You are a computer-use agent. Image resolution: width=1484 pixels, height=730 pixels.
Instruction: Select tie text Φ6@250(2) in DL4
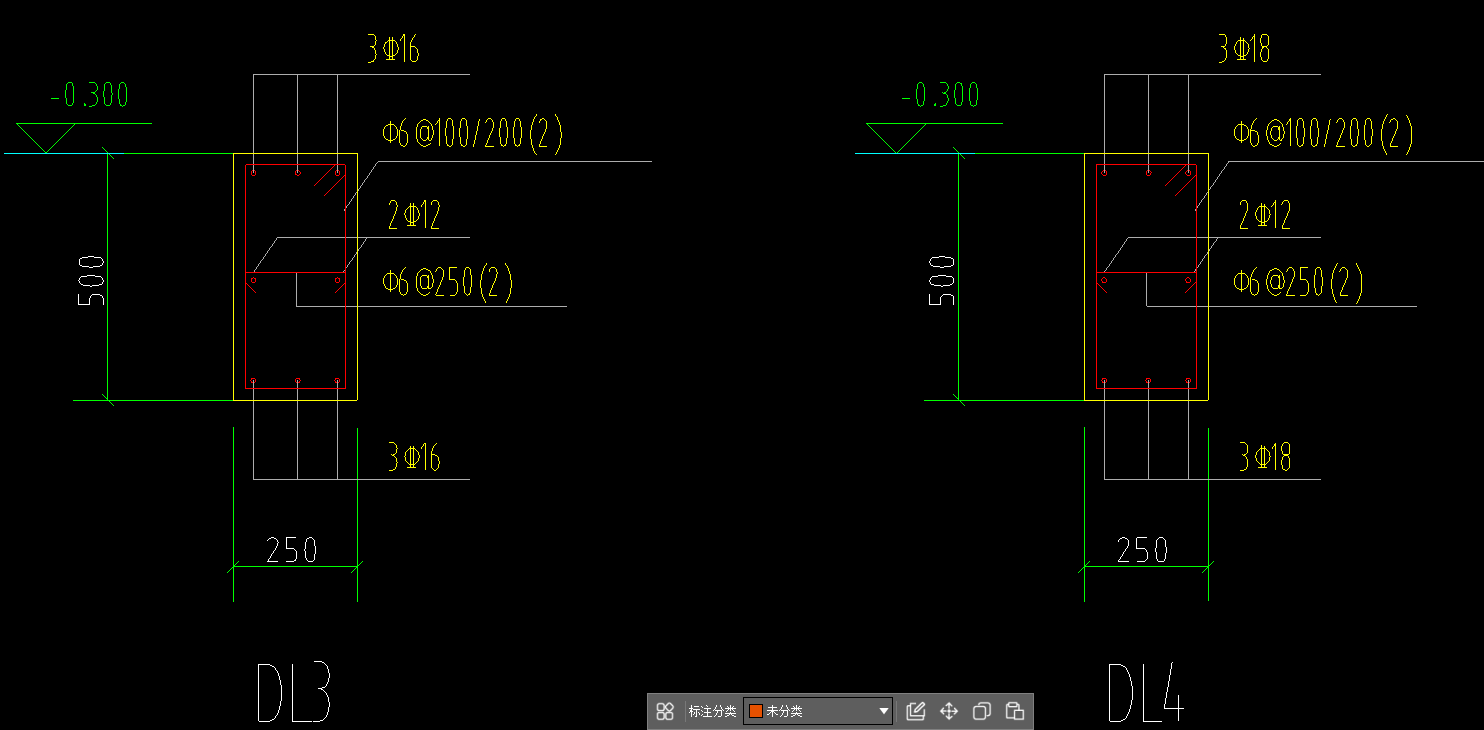click(x=1298, y=283)
